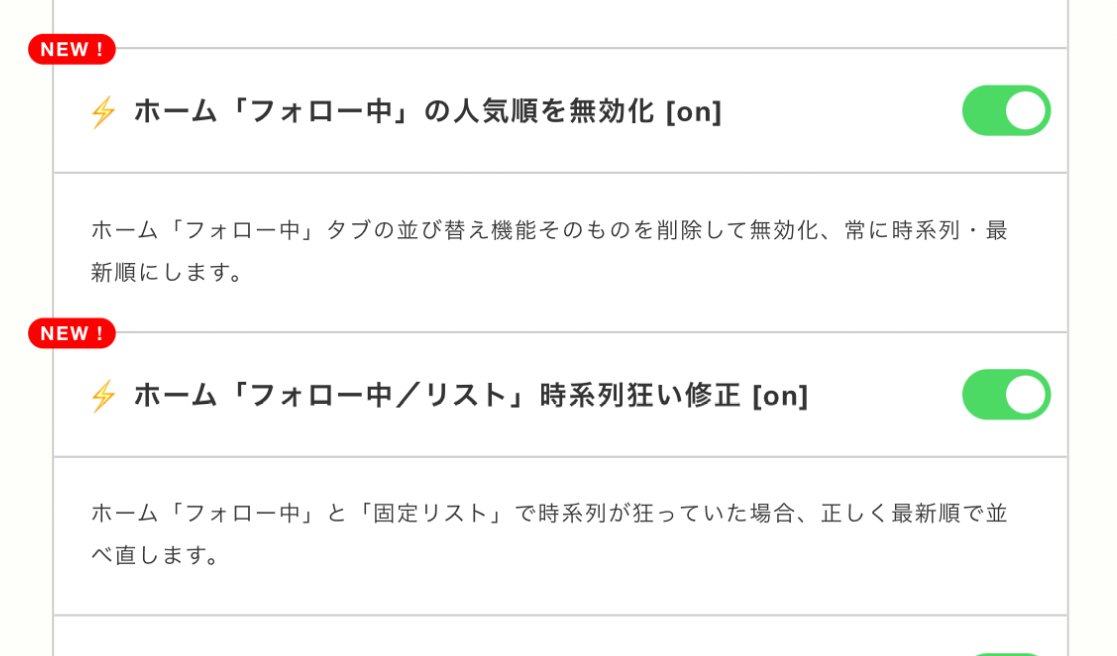Click the [on] indicator beside 時系列狂い修正
This screenshot has height=656, width=1117.
click(x=783, y=395)
